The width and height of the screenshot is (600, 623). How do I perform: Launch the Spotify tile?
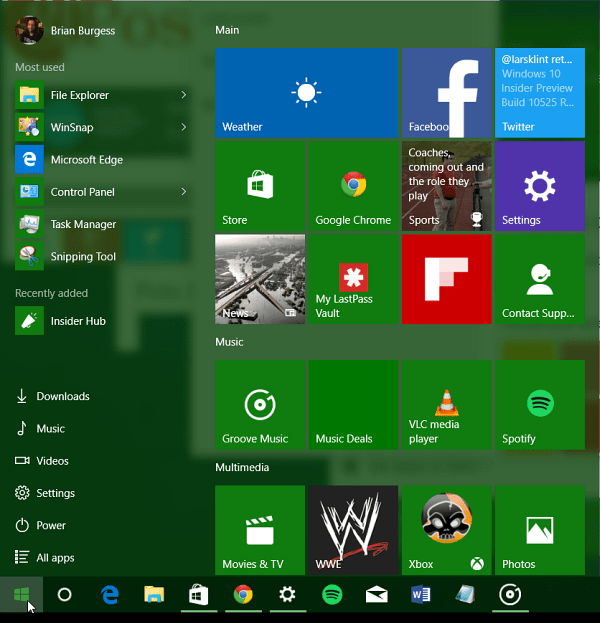click(540, 405)
